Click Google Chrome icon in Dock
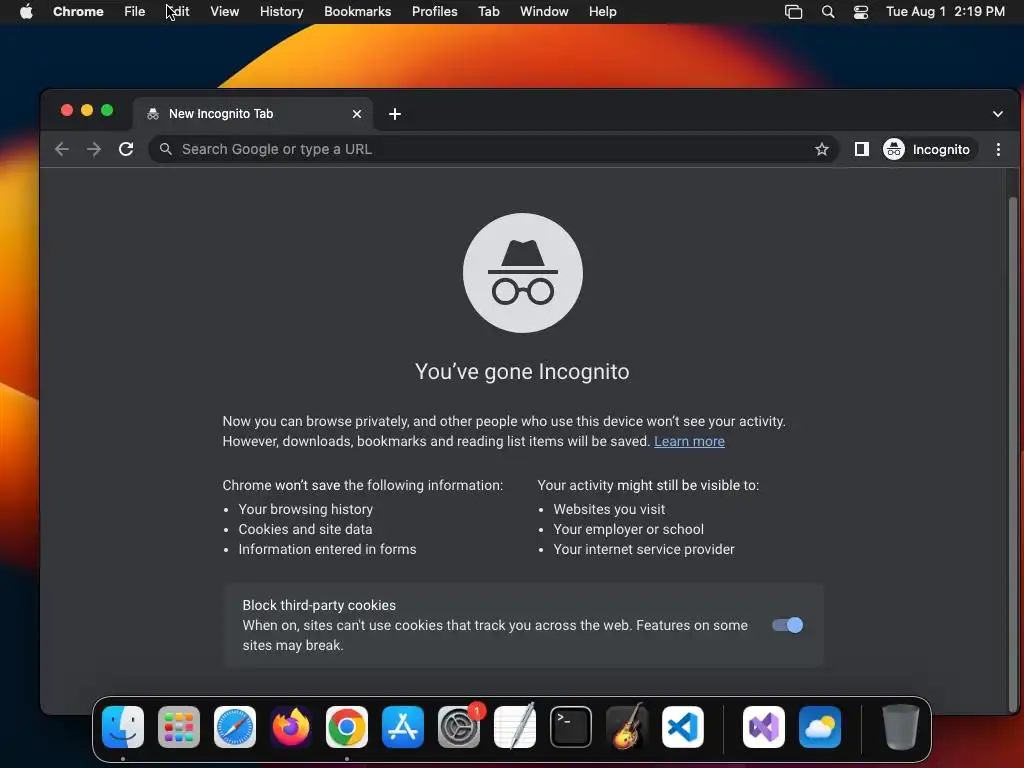This screenshot has height=768, width=1024. click(x=347, y=727)
